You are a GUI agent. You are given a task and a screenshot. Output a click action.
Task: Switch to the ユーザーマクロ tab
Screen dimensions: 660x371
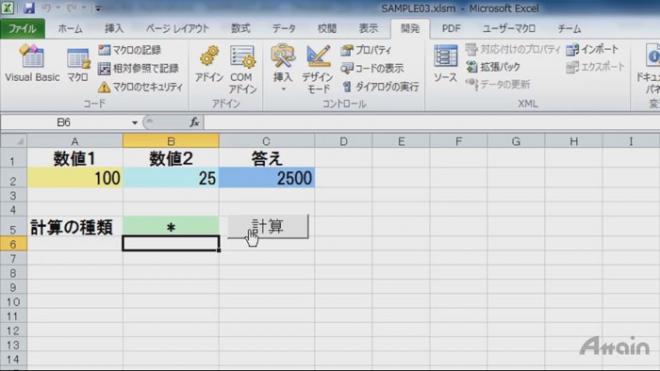click(509, 29)
